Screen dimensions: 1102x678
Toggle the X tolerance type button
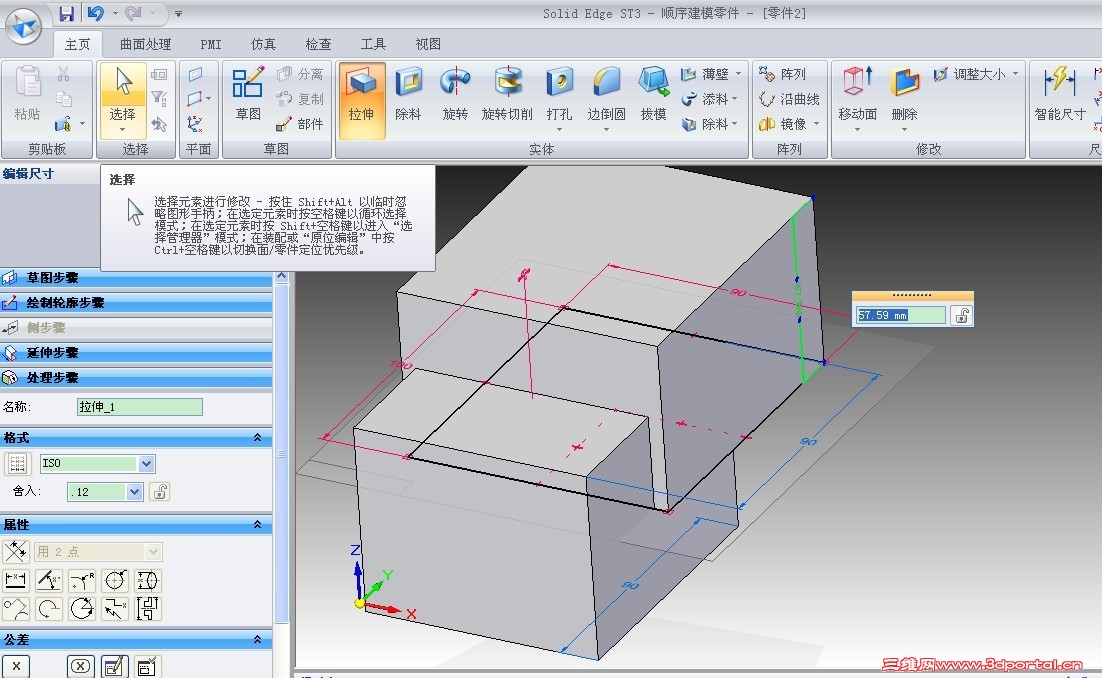pos(16,666)
